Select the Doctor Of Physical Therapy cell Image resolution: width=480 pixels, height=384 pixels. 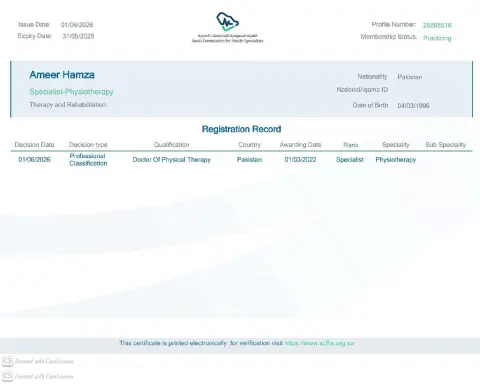tap(172, 160)
